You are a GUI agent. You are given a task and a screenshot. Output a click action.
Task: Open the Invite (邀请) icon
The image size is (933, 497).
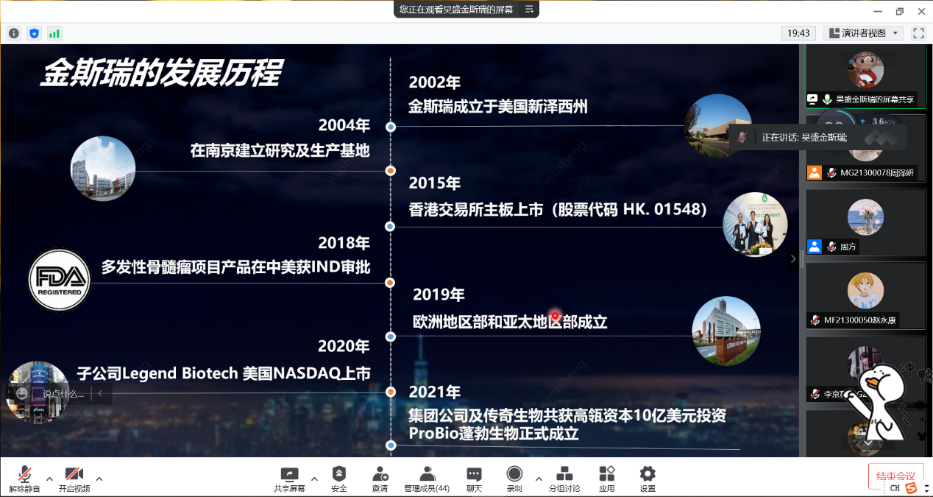coord(380,476)
